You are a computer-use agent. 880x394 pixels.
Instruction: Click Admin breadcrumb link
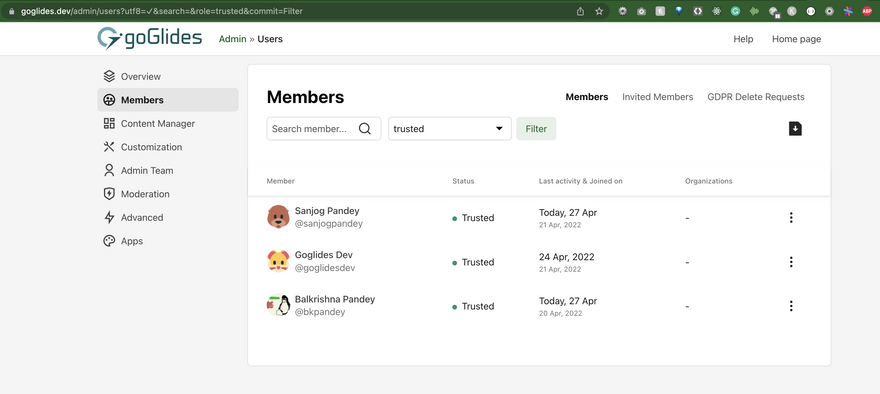click(232, 39)
